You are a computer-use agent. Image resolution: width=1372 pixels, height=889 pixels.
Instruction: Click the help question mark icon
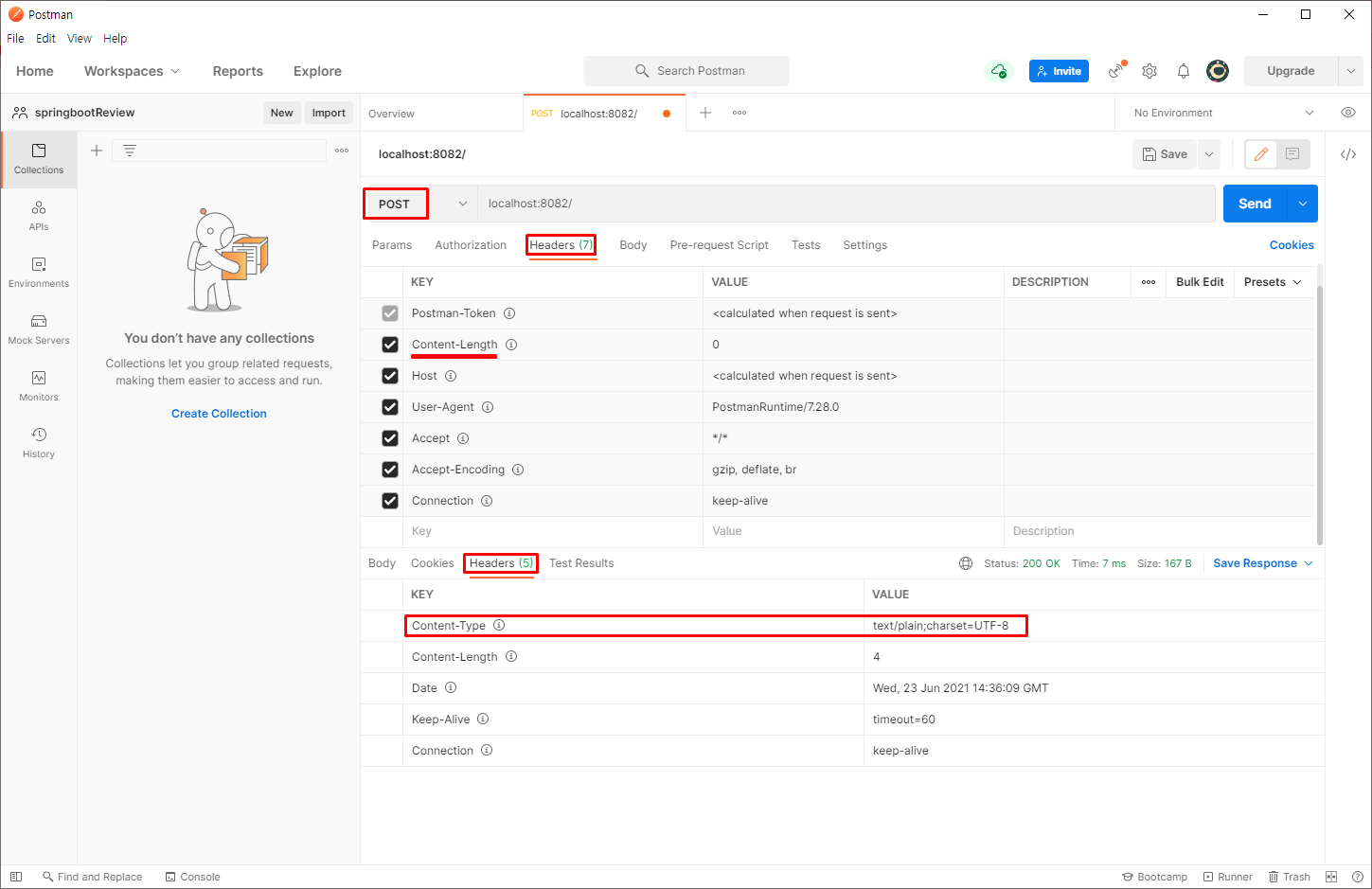(x=1358, y=877)
